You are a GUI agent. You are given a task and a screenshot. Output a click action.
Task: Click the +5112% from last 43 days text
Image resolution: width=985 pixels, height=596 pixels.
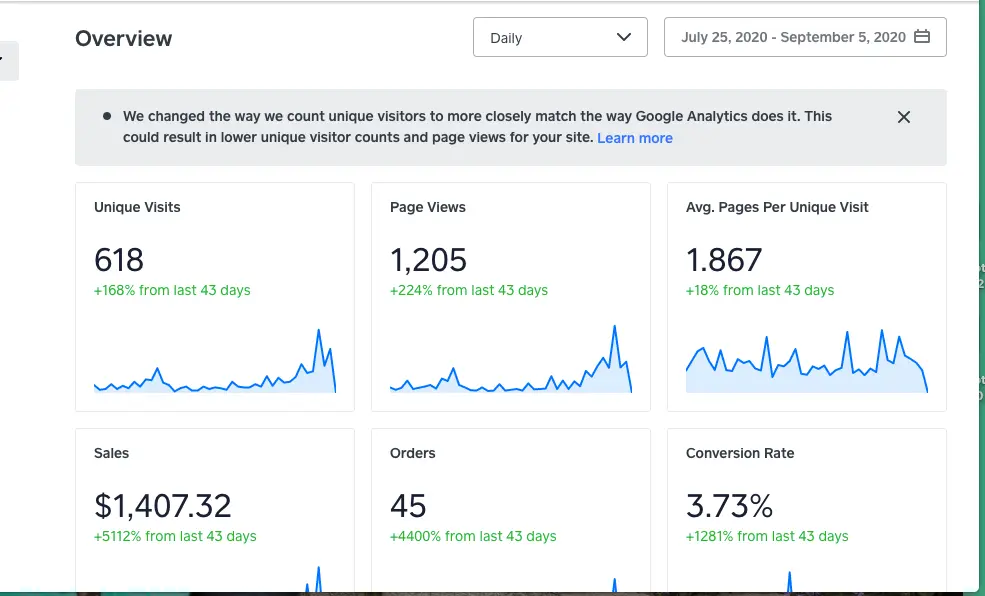[175, 536]
